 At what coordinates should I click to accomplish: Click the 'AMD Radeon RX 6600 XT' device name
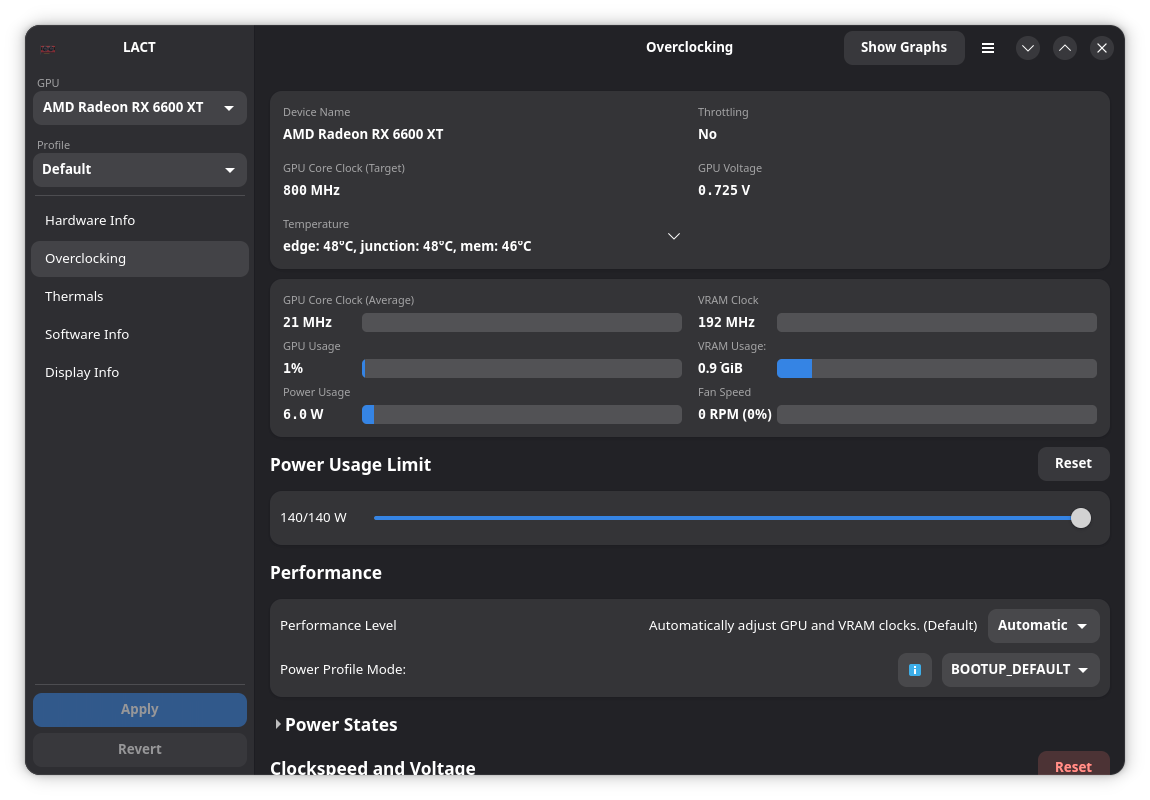363,134
